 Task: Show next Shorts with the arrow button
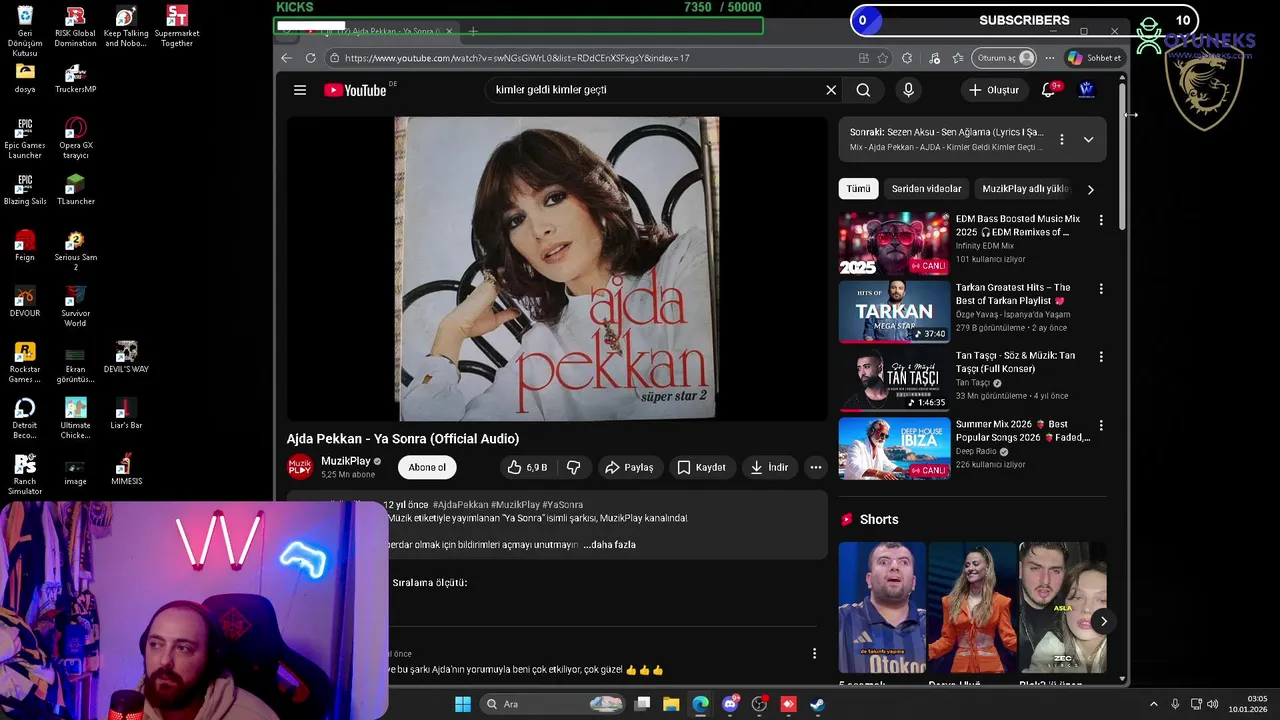click(1103, 621)
